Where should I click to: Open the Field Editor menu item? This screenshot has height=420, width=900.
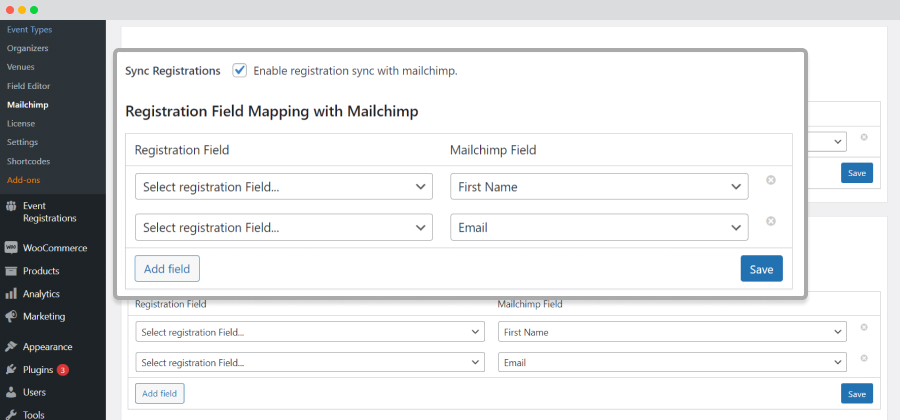pyautogui.click(x=29, y=86)
